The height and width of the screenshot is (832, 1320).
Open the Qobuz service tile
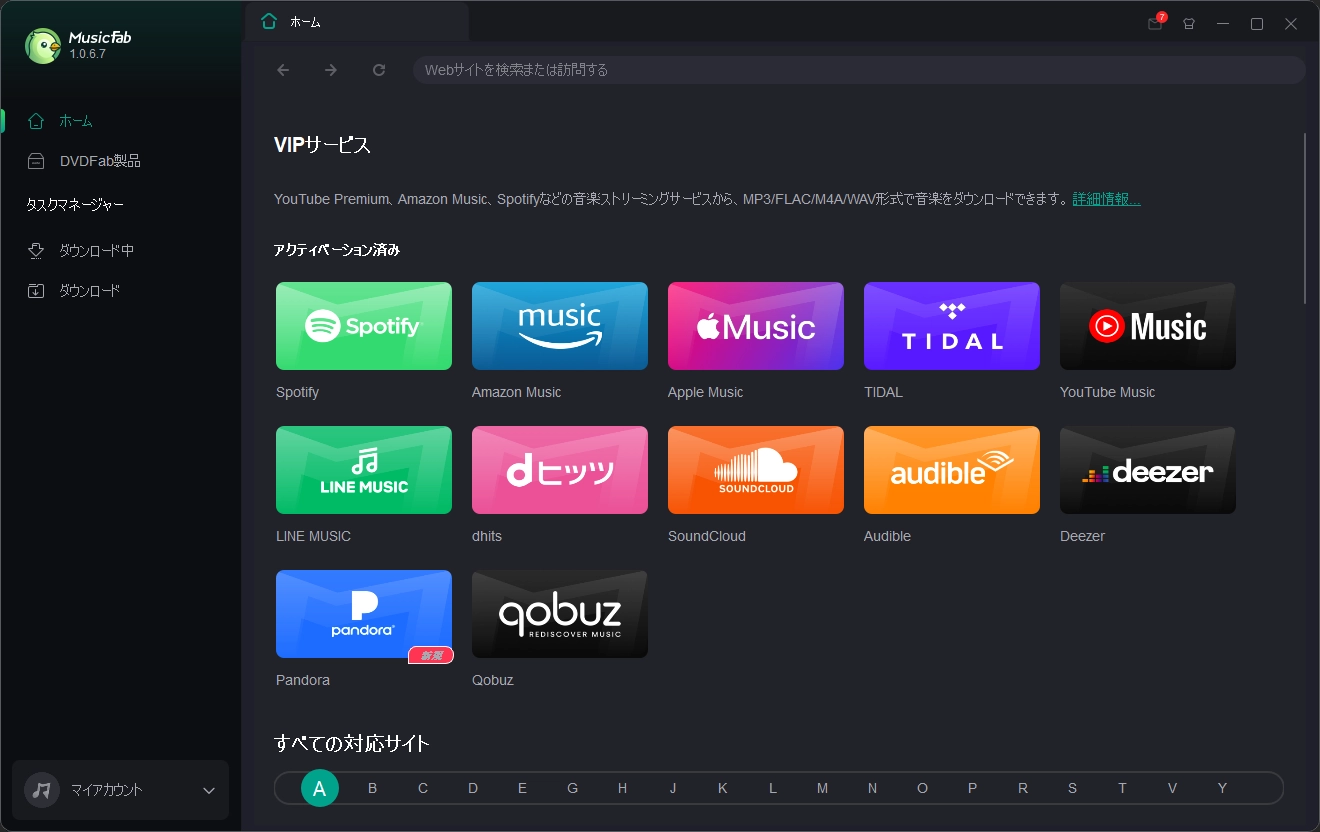(560, 614)
